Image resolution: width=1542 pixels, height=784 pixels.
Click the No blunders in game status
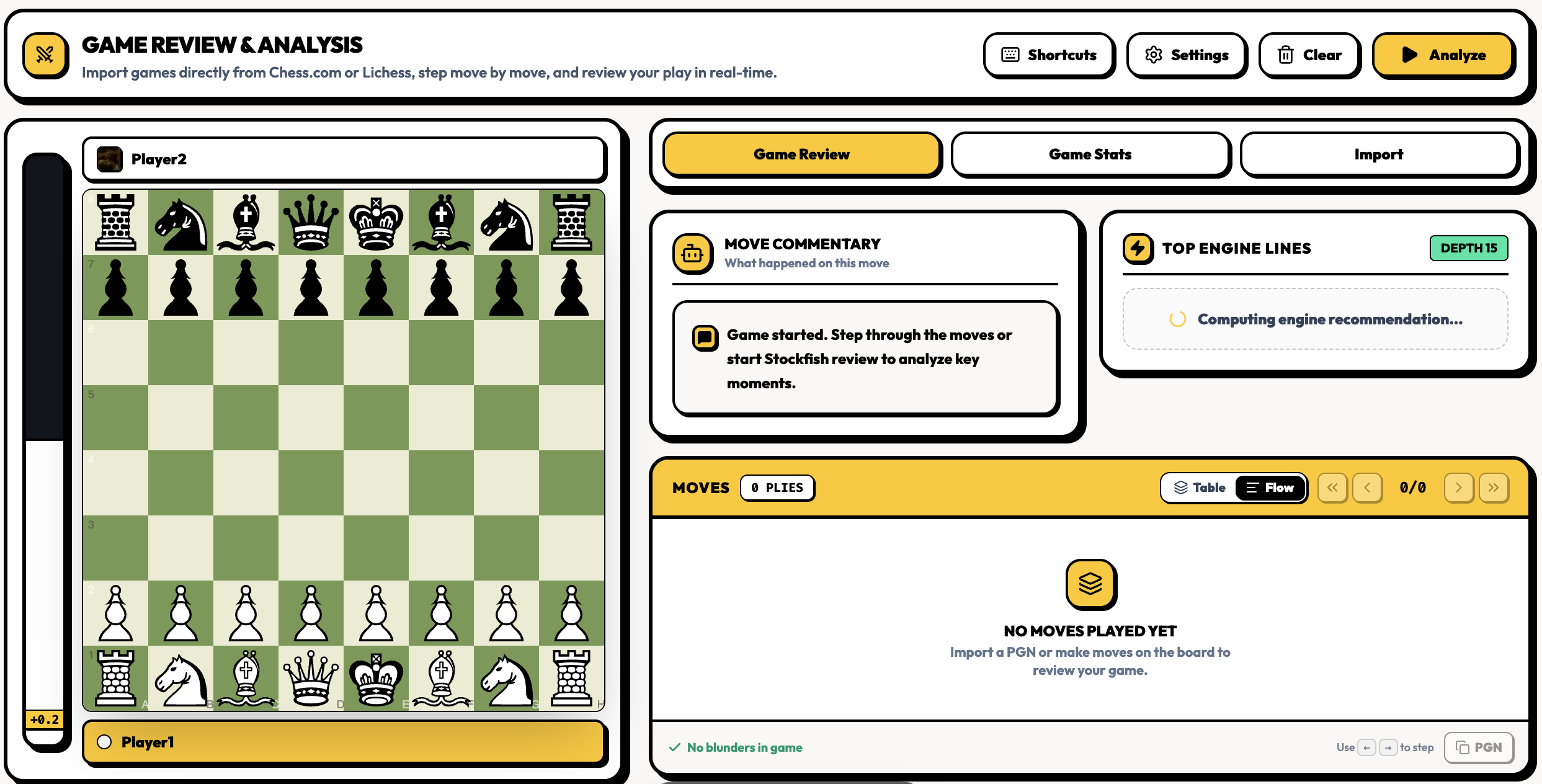point(736,747)
